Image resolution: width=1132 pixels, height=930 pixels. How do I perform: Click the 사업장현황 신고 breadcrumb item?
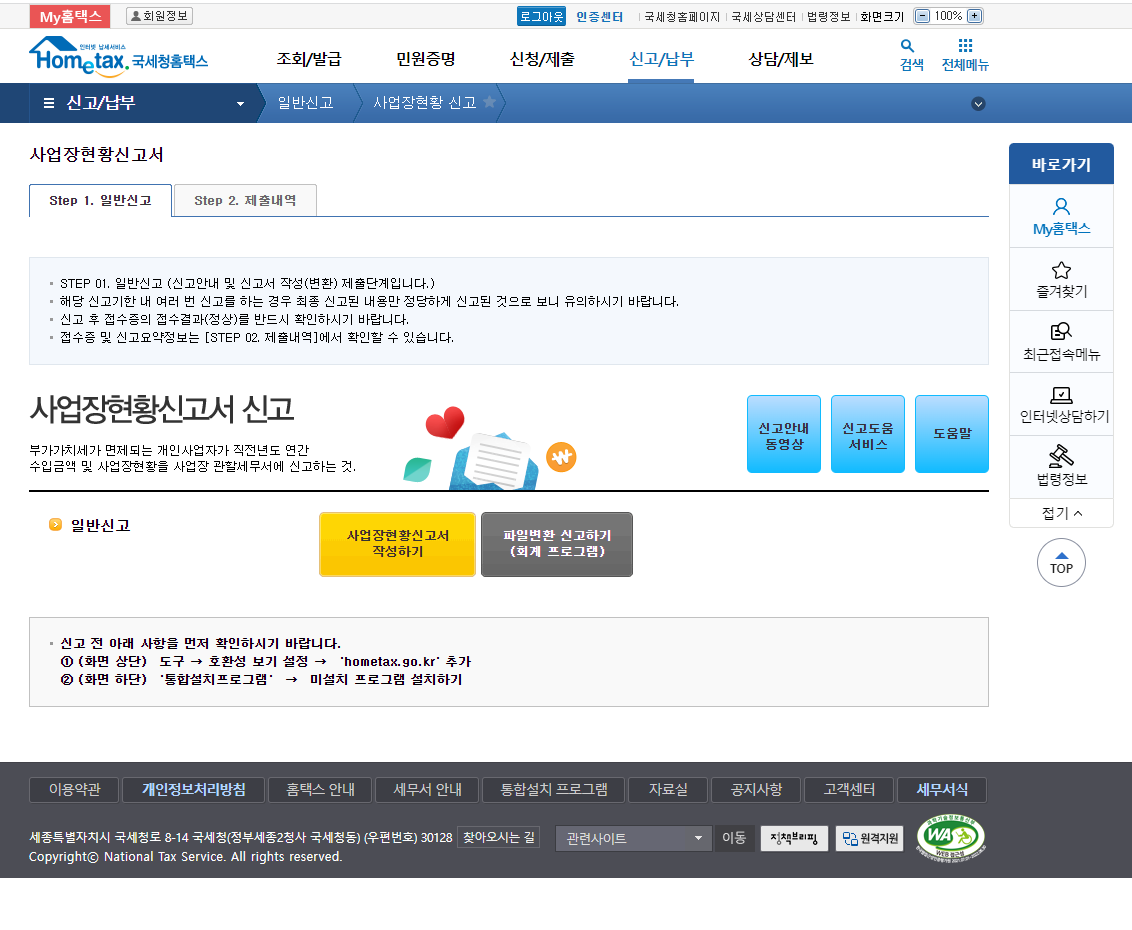[424, 103]
